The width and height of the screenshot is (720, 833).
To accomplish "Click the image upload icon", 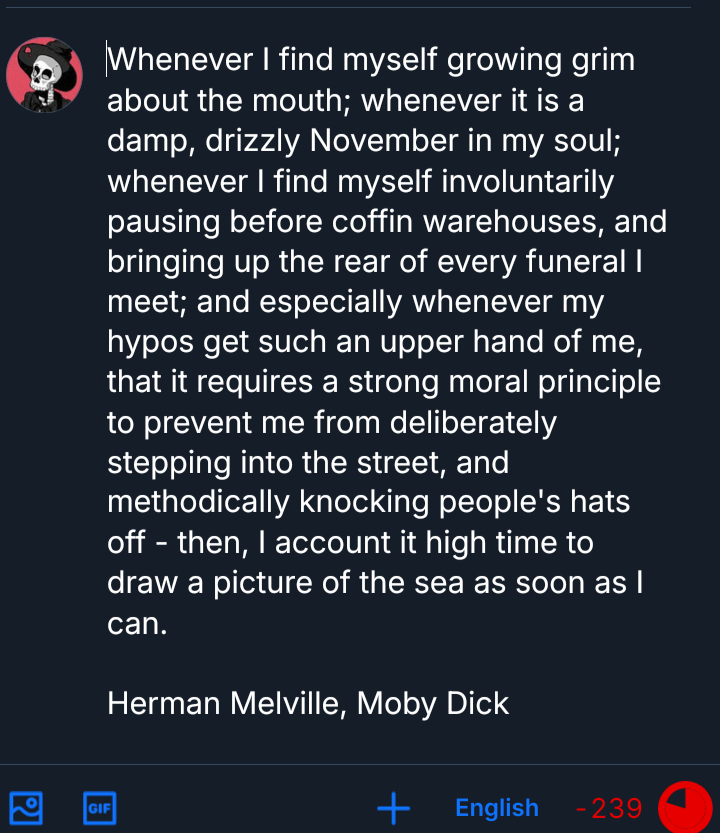I will 26,807.
